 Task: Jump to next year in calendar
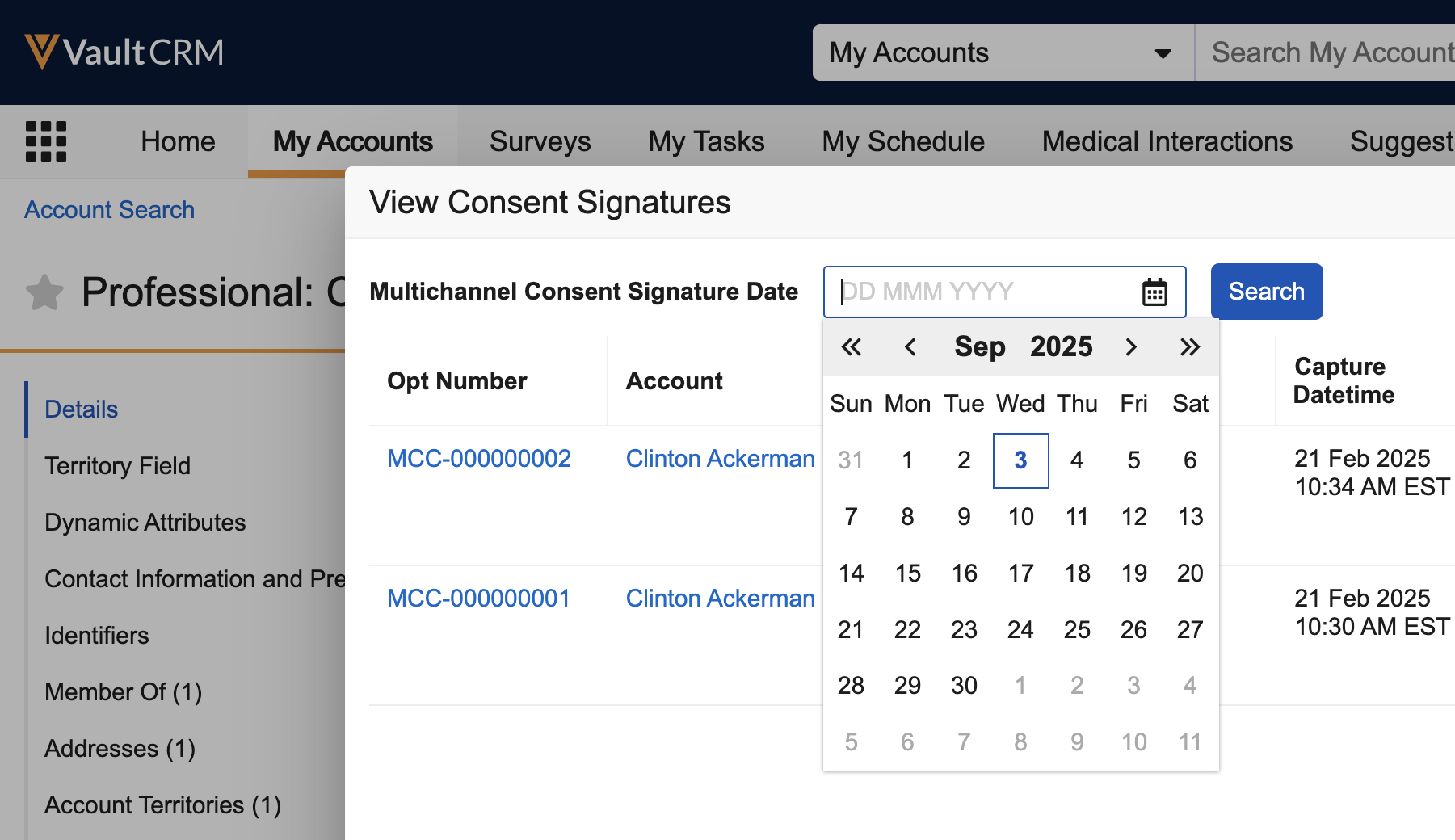pos(1189,347)
